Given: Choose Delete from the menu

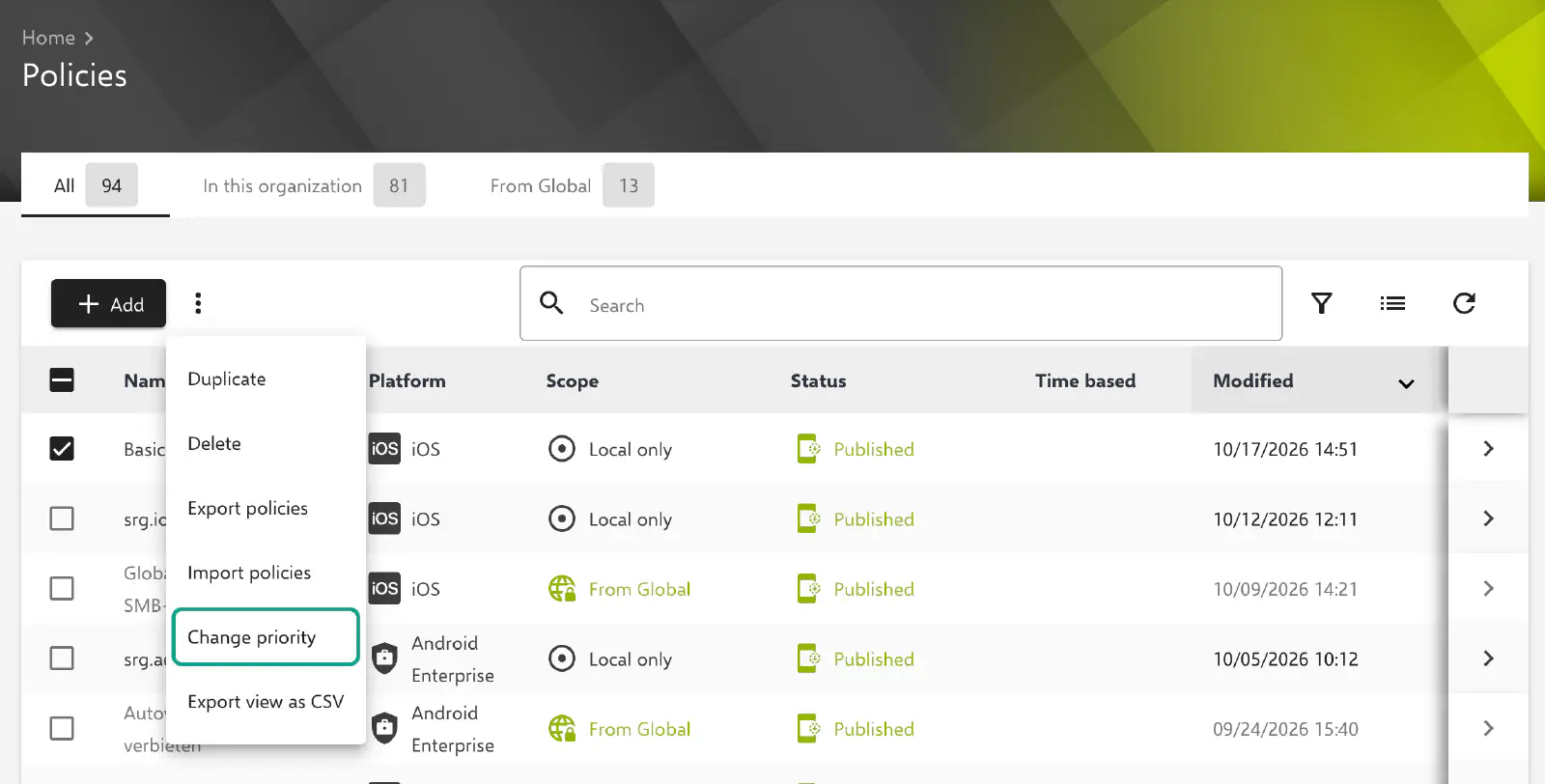Looking at the screenshot, I should pos(266,443).
